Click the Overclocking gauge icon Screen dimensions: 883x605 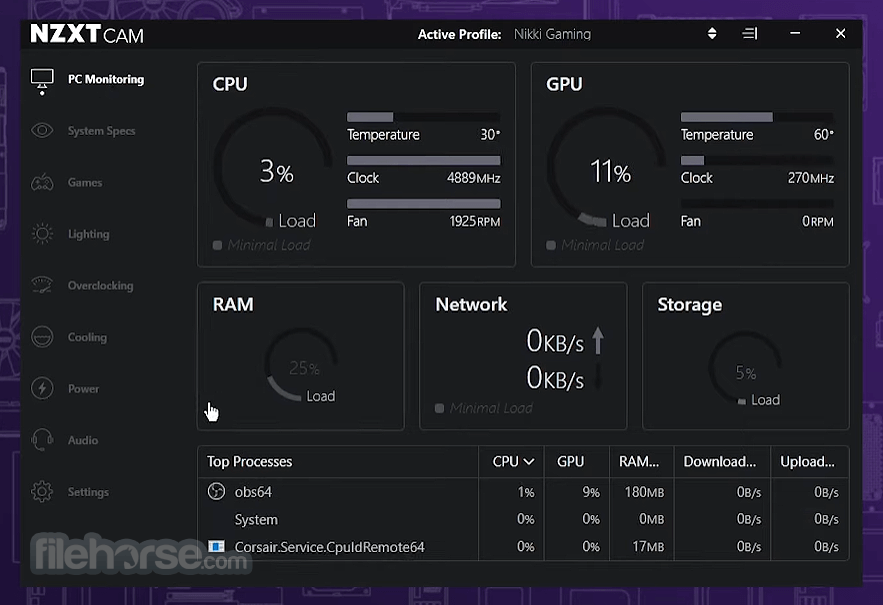(42, 286)
